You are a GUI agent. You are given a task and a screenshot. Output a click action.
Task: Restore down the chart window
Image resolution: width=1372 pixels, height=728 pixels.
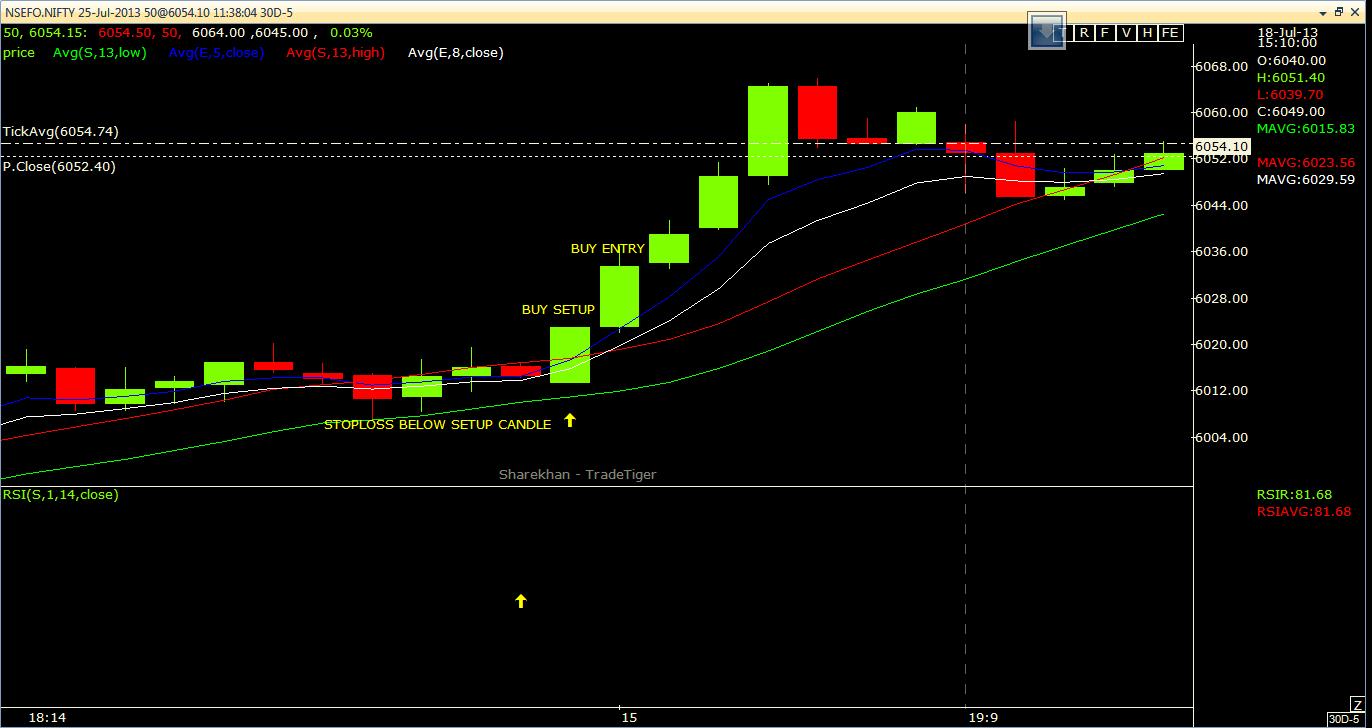pyautogui.click(x=1341, y=12)
